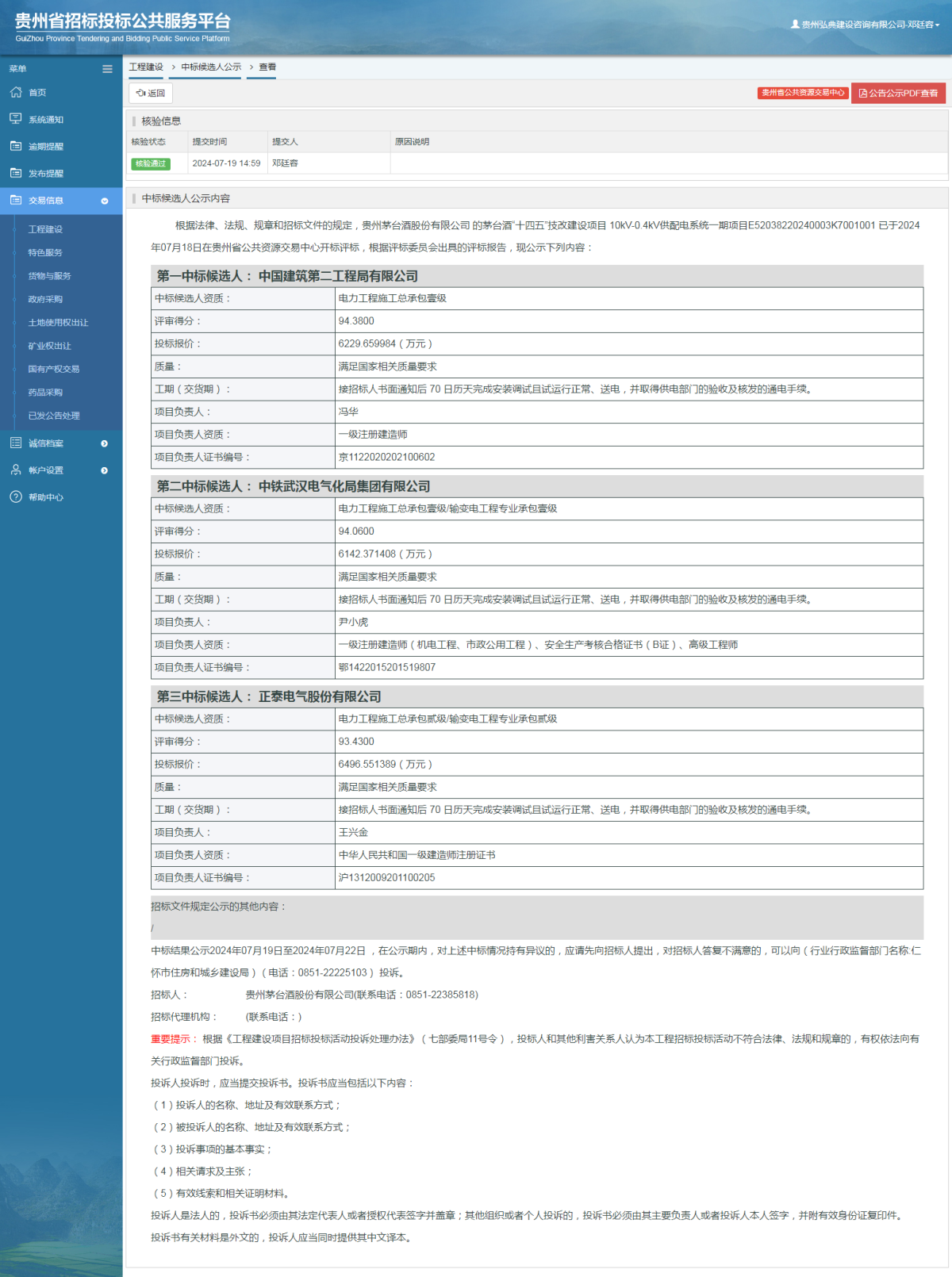The width and height of the screenshot is (952, 1277).
Task: Click the red 重要提示 label
Action: (171, 1039)
